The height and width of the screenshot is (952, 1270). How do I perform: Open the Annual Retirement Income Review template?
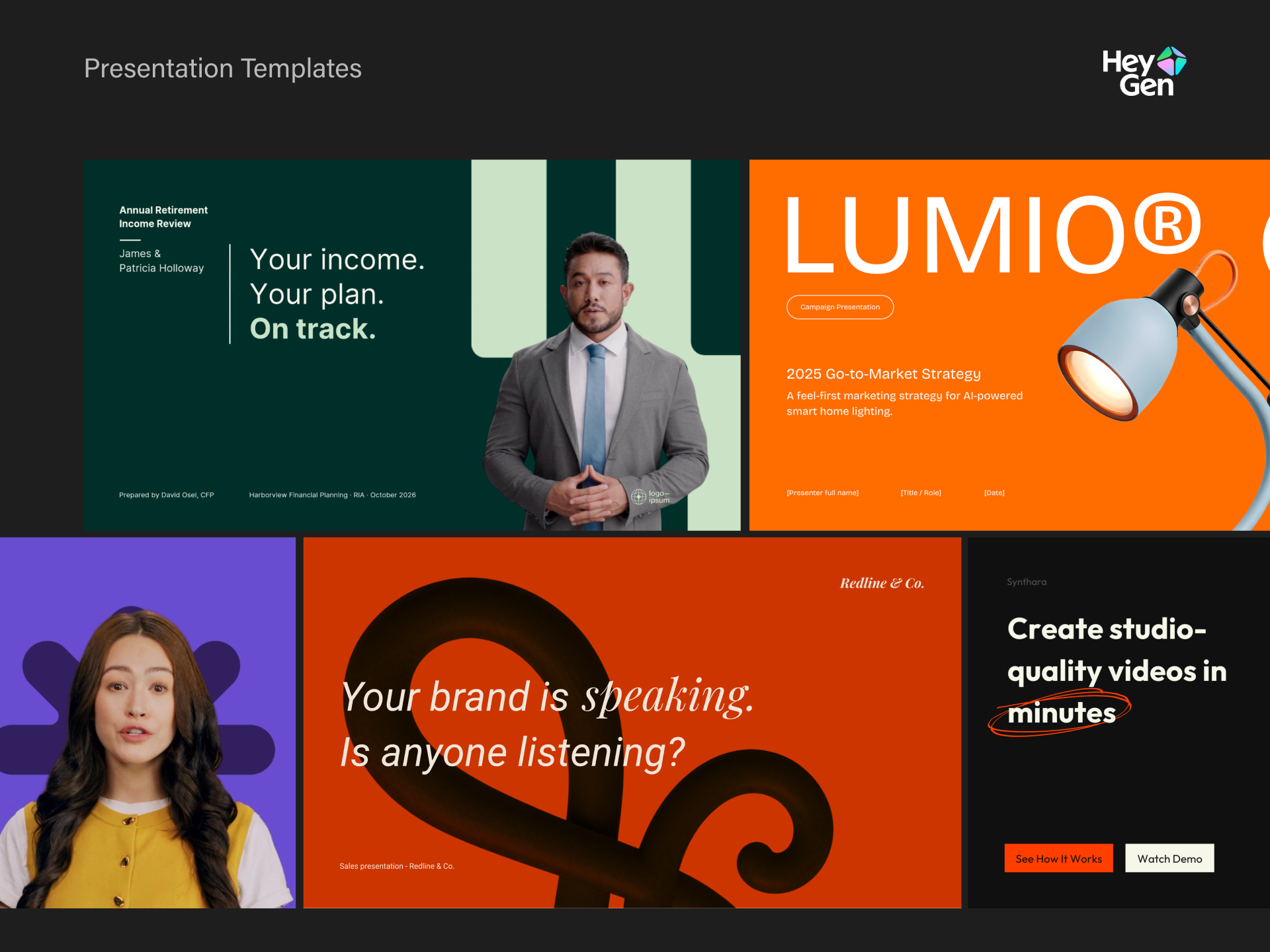tap(412, 344)
